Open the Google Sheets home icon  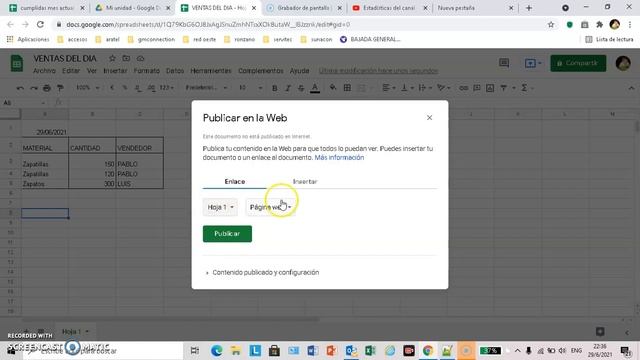coord(17,63)
